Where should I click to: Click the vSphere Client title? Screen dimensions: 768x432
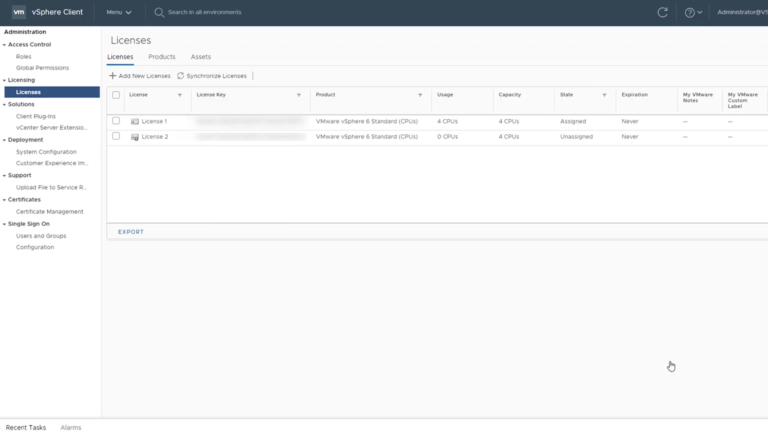coord(57,12)
